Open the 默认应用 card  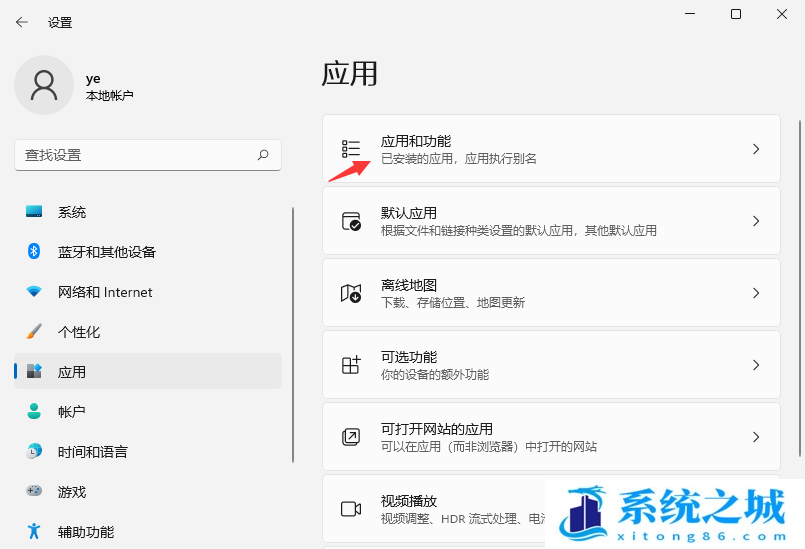tap(551, 221)
